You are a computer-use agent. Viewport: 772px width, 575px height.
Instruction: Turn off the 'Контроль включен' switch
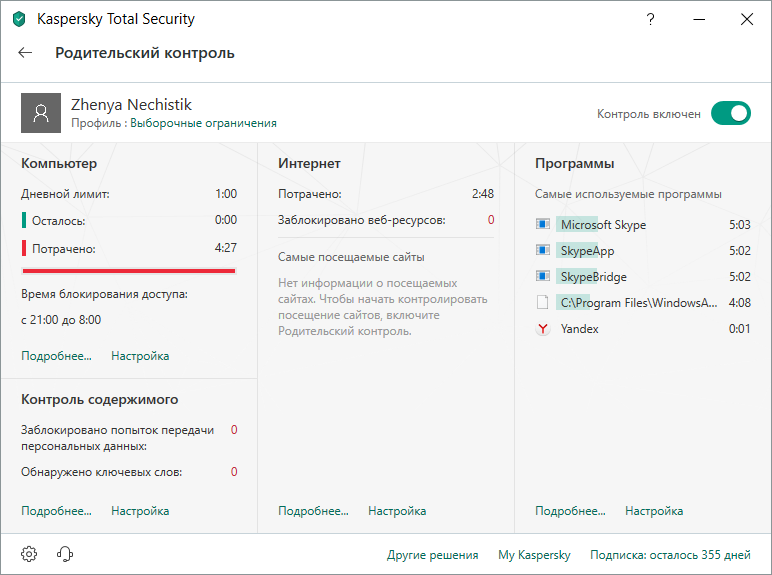pos(730,114)
